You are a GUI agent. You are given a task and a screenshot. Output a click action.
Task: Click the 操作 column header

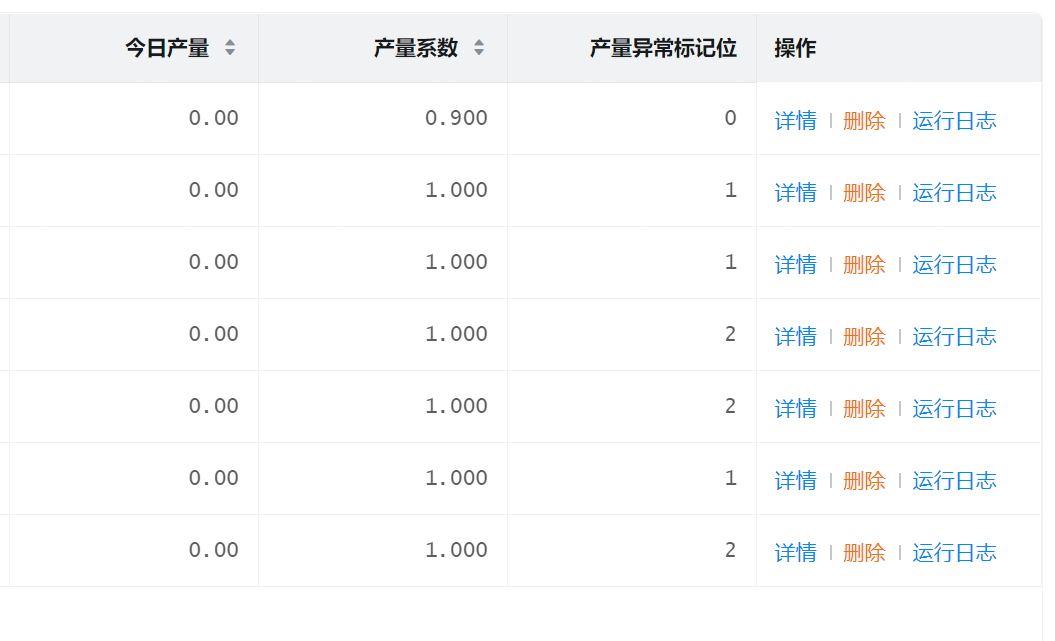pos(795,48)
